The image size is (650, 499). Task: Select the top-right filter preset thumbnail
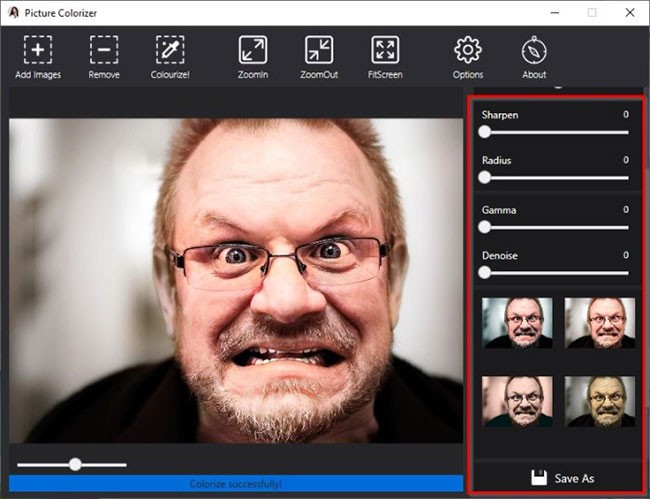tap(599, 322)
